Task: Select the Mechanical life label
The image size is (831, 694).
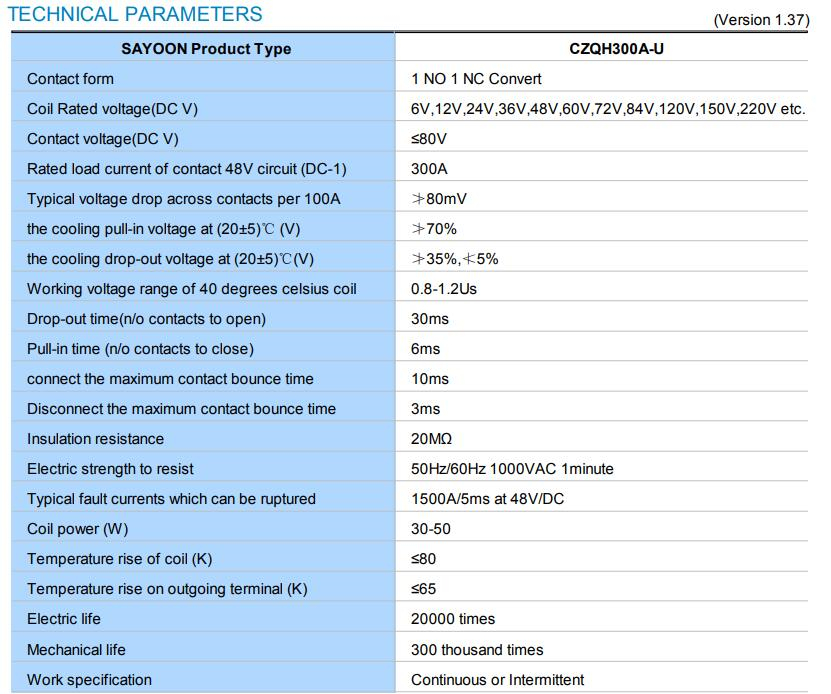Action: [x=76, y=650]
